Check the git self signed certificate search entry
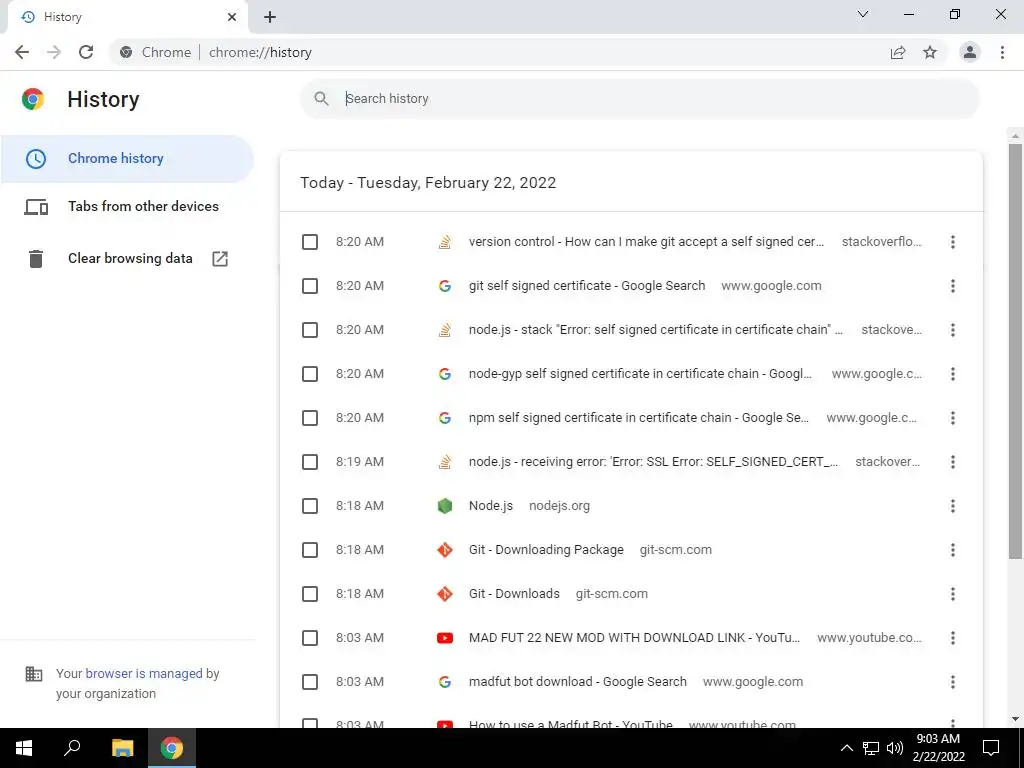1024x768 pixels. click(310, 286)
